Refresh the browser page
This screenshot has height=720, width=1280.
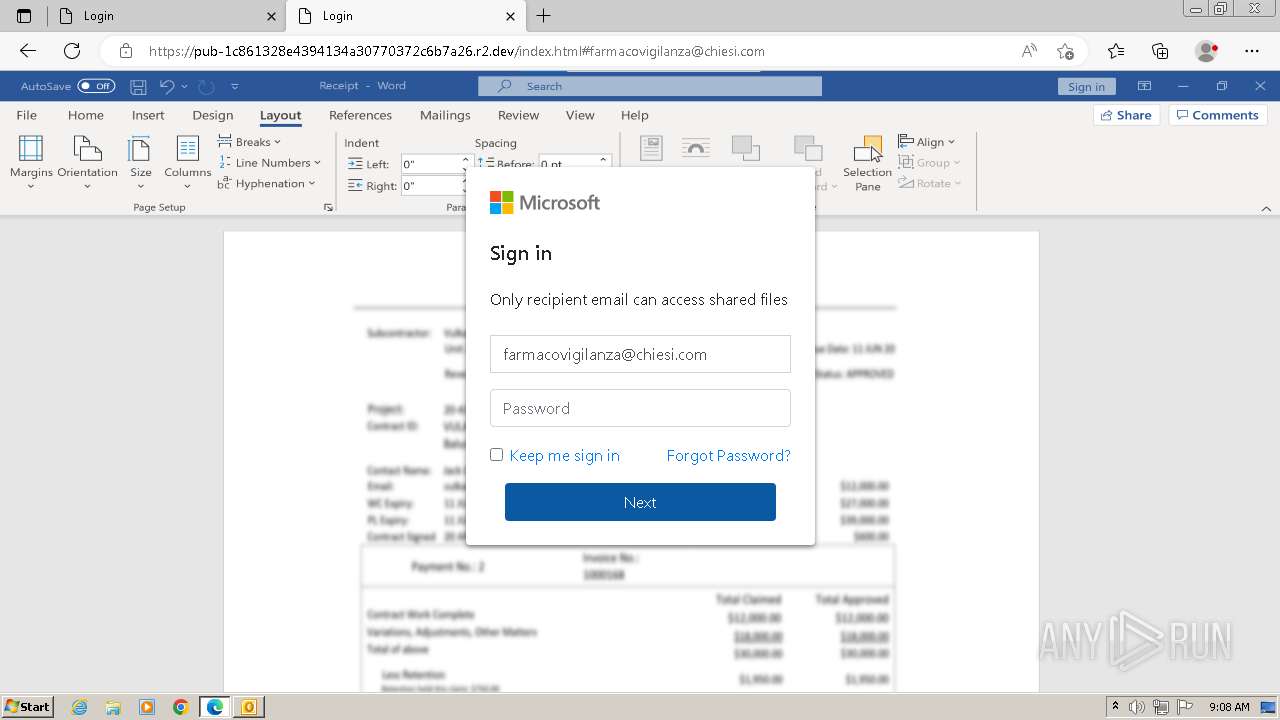point(72,51)
